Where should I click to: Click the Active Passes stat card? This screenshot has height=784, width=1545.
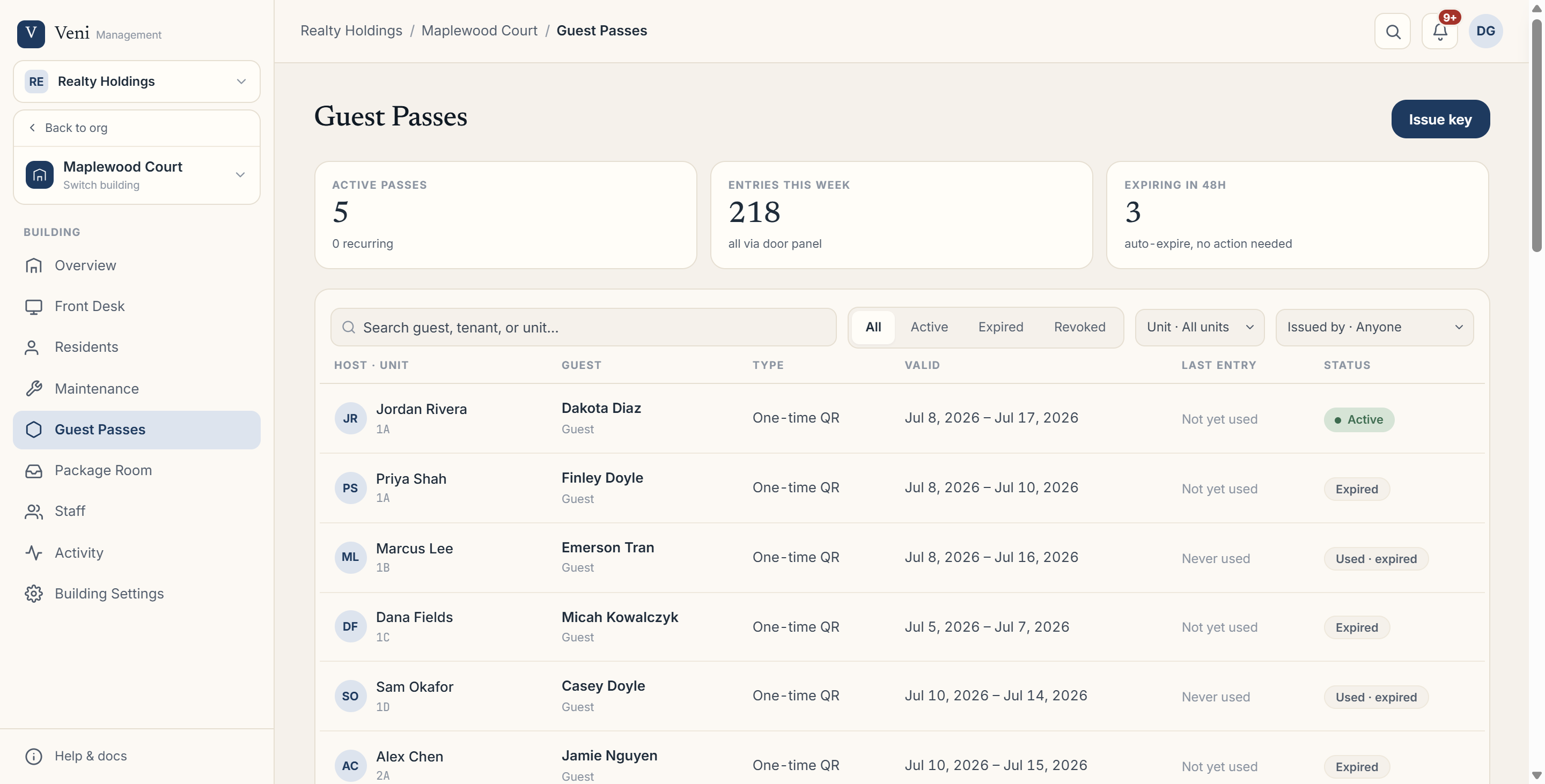coord(505,215)
